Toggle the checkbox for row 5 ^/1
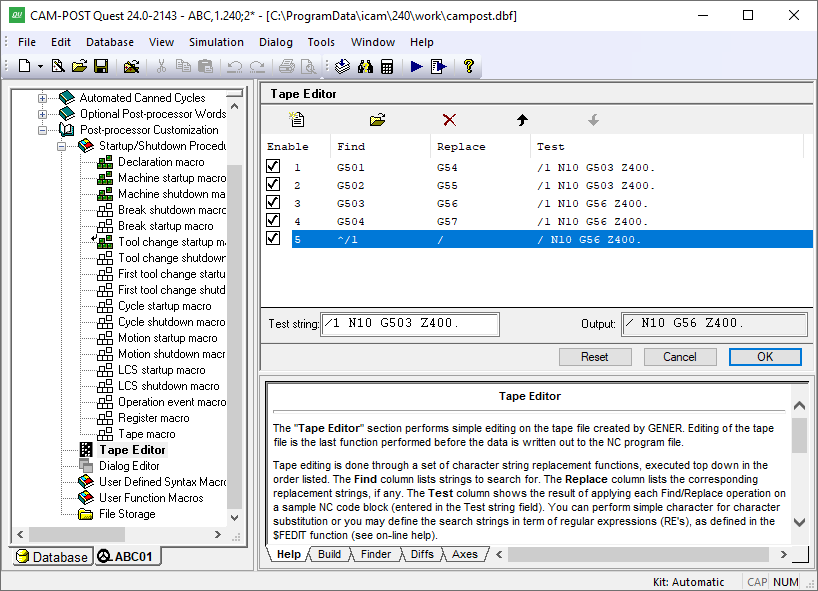 pyautogui.click(x=273, y=238)
